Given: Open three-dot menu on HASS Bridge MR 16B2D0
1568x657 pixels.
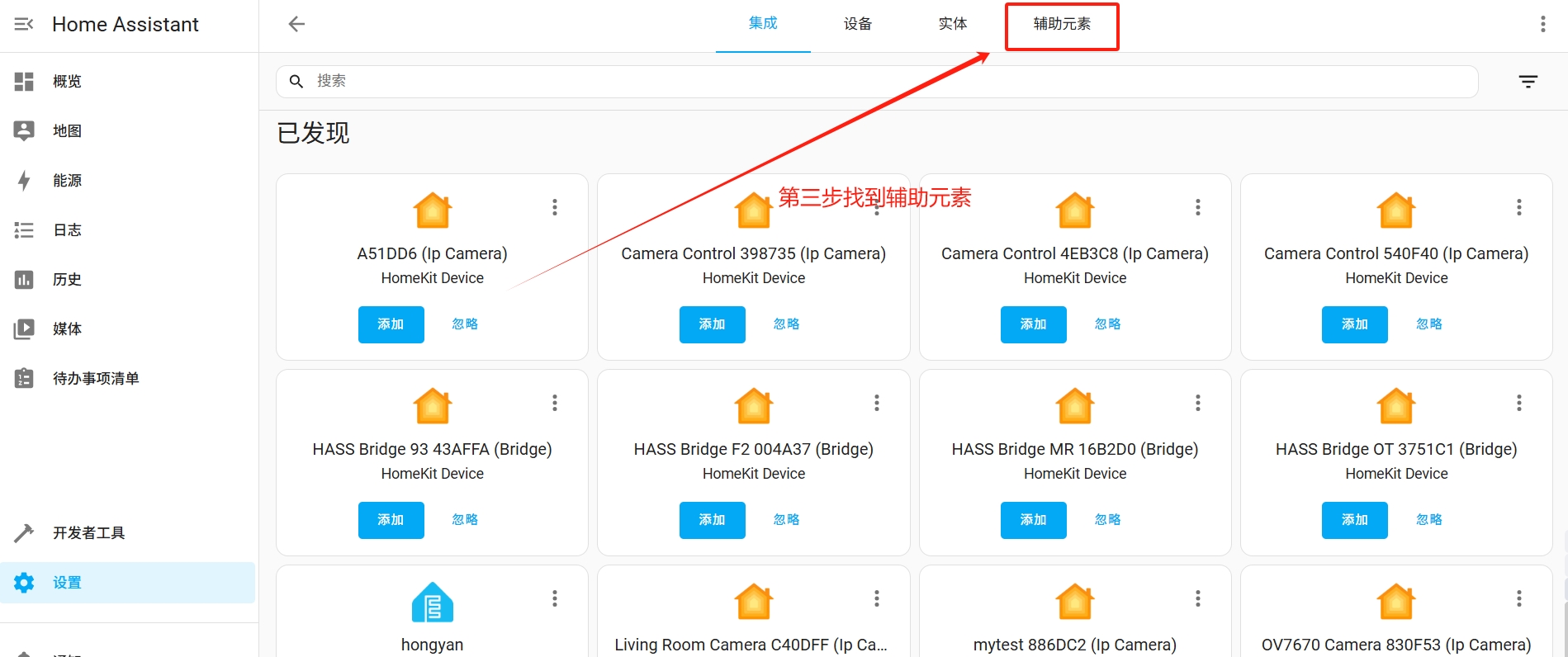Looking at the screenshot, I should [x=1197, y=403].
